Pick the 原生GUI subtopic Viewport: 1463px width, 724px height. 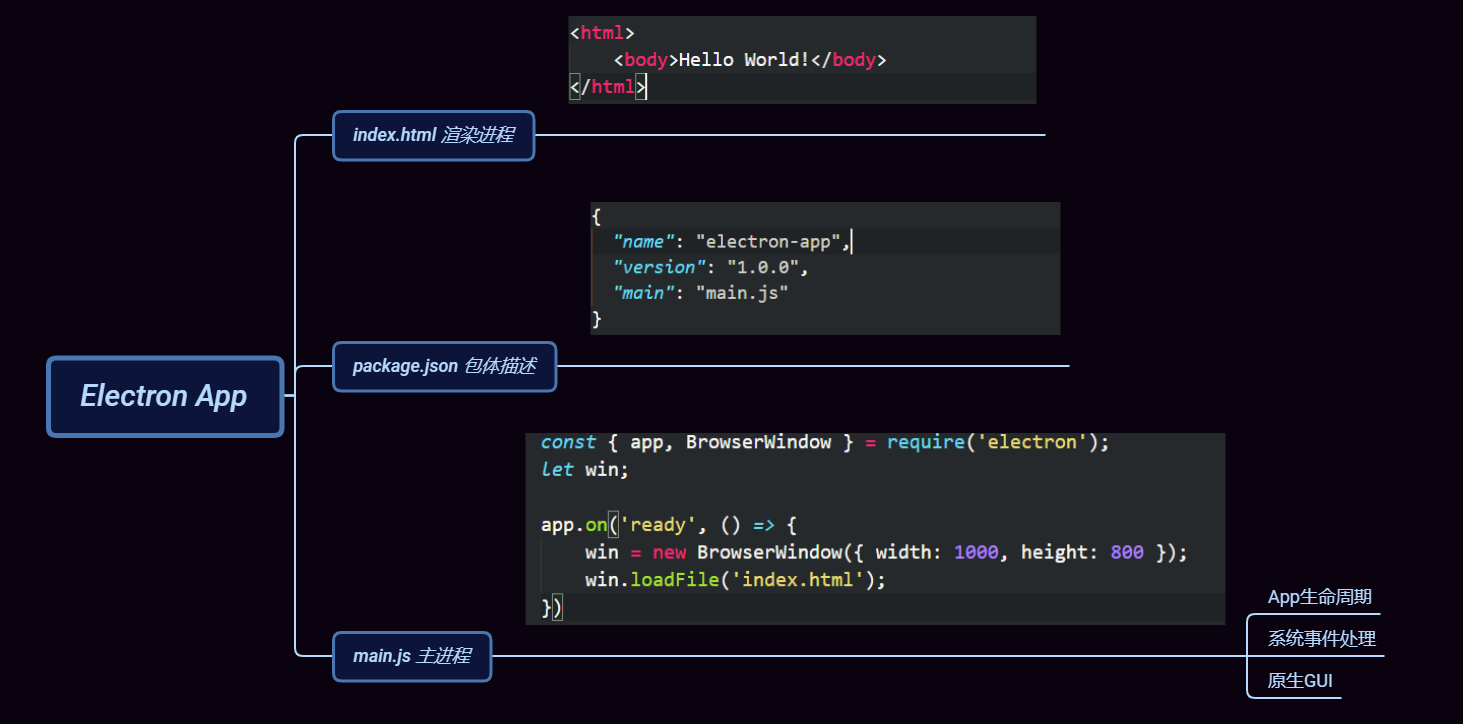[x=1300, y=681]
